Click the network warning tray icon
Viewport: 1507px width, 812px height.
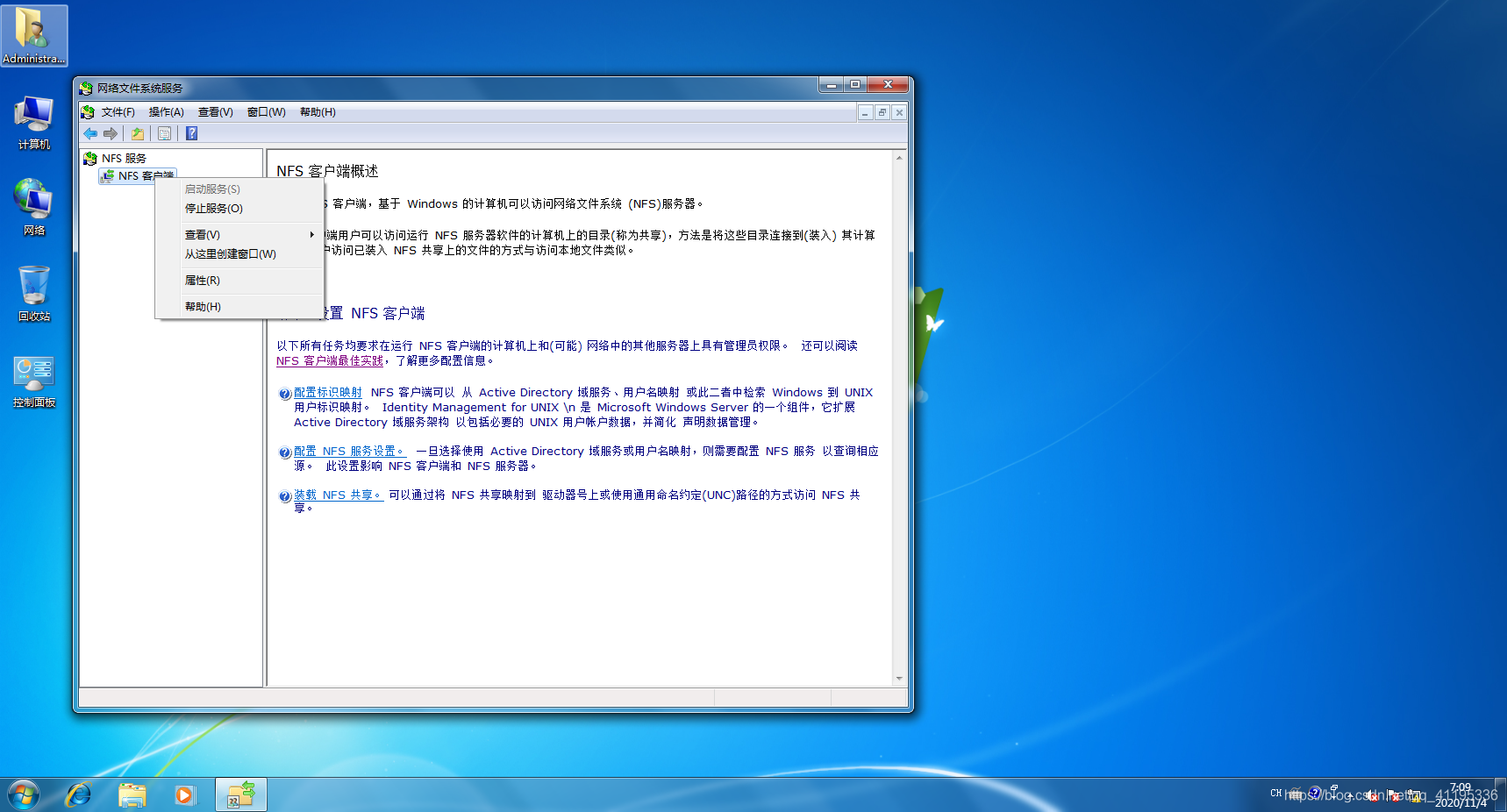click(x=1414, y=796)
